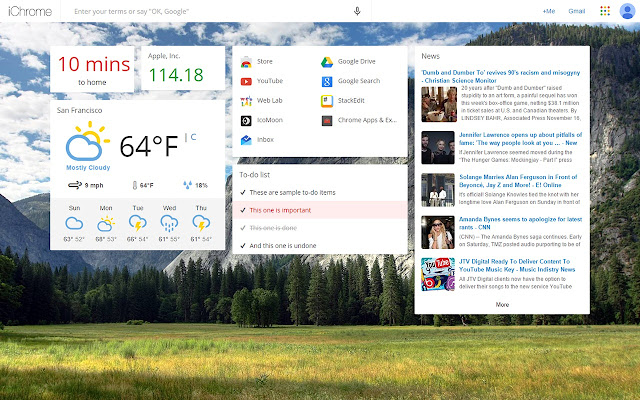Click the wind speed arrow icon

click(75, 185)
